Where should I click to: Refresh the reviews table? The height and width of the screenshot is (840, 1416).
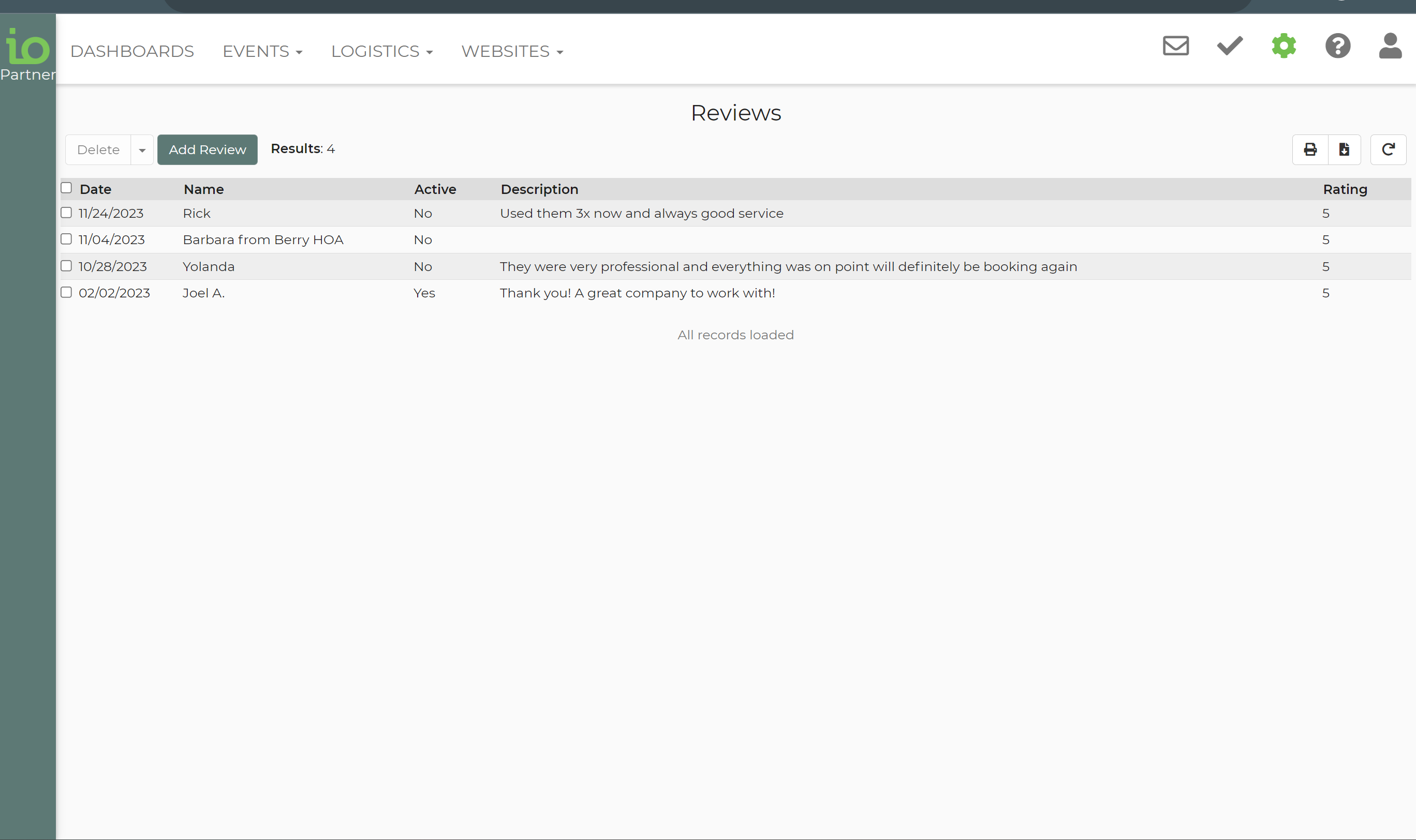pos(1388,149)
